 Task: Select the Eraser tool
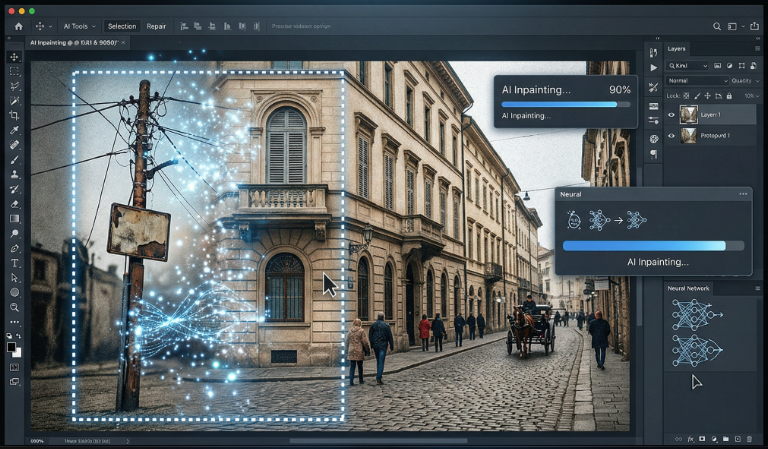tap(14, 203)
